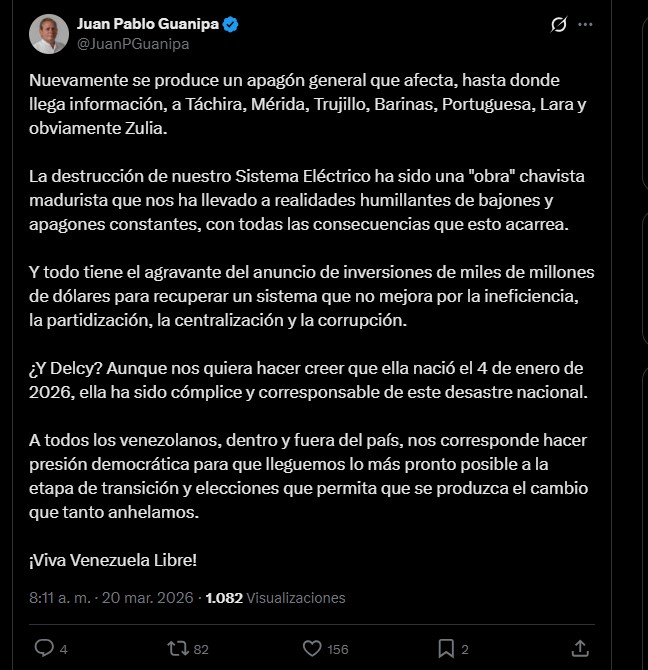Click the "¡Viva Venezuela Libre!" line

[113, 560]
